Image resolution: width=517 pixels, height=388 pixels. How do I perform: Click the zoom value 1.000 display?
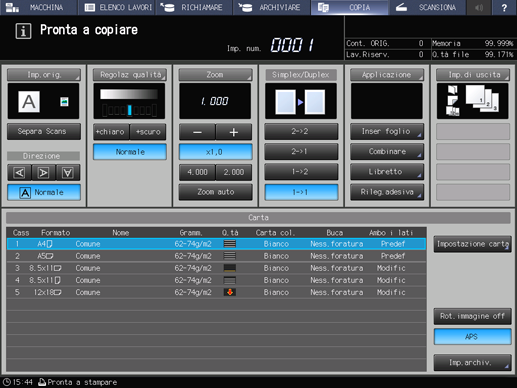click(215, 101)
